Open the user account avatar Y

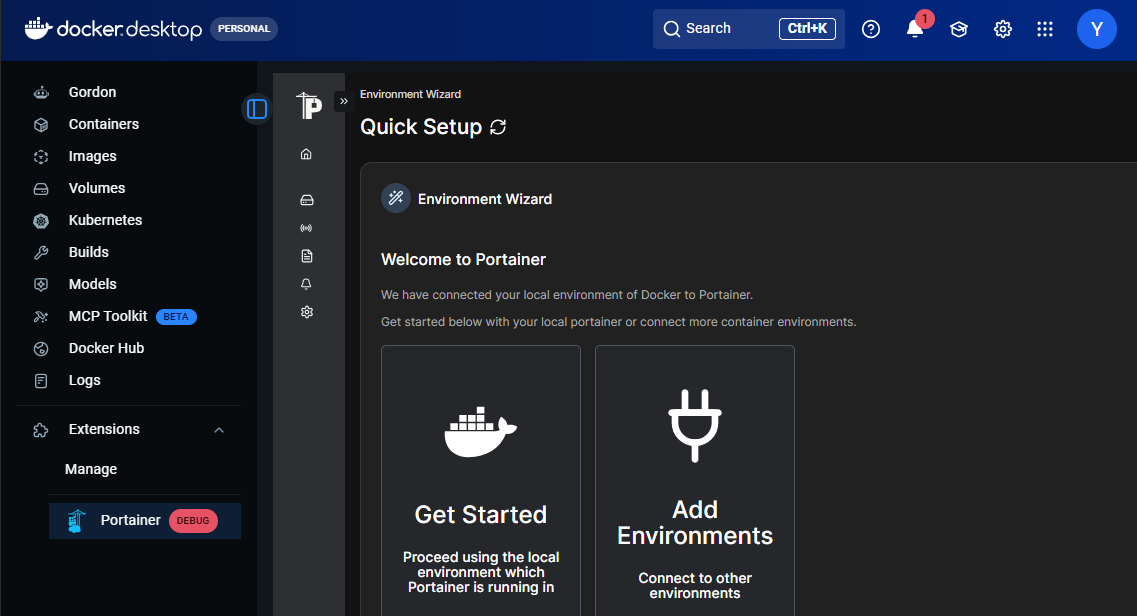pyautogui.click(x=1096, y=29)
